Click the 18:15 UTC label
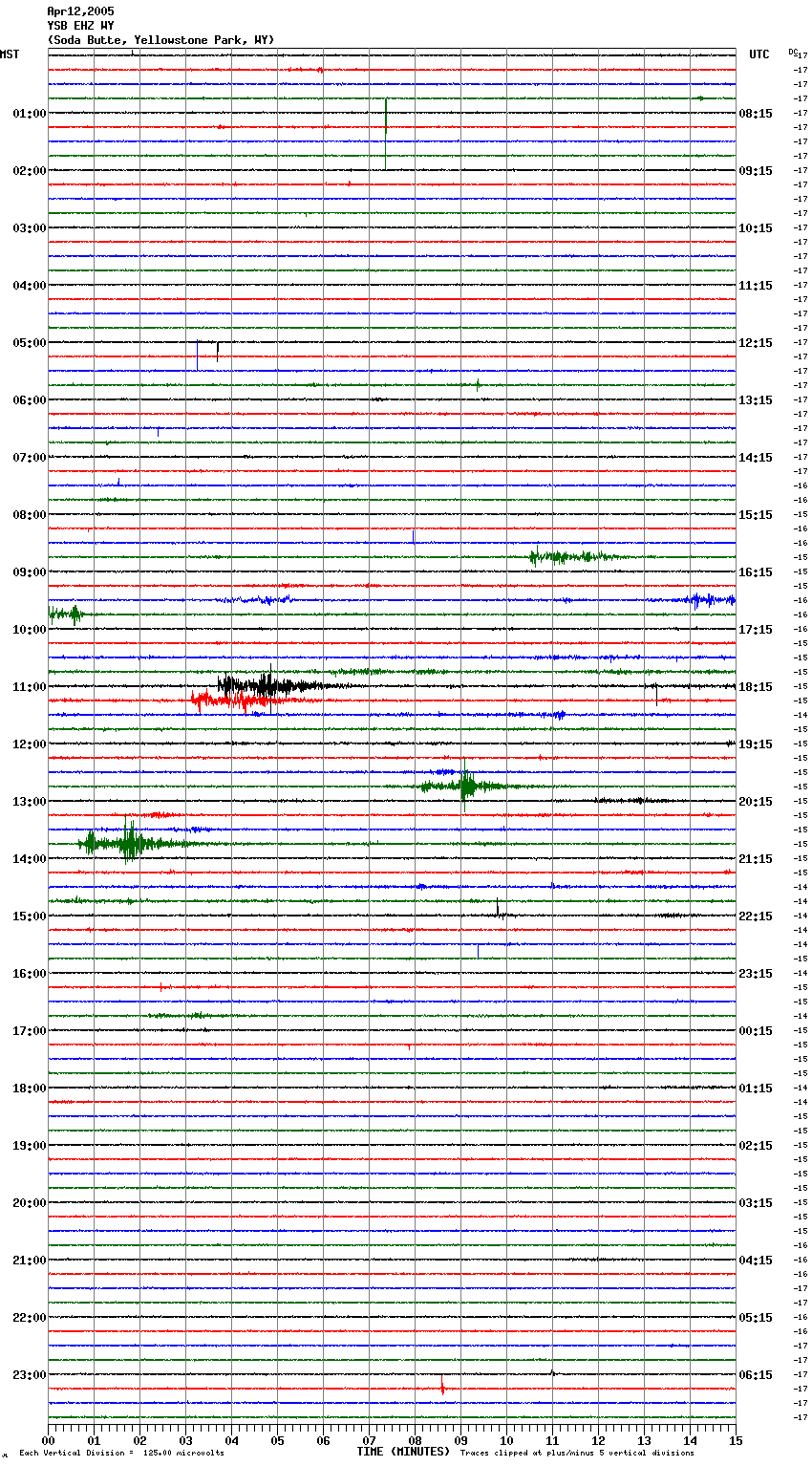 pos(756,687)
